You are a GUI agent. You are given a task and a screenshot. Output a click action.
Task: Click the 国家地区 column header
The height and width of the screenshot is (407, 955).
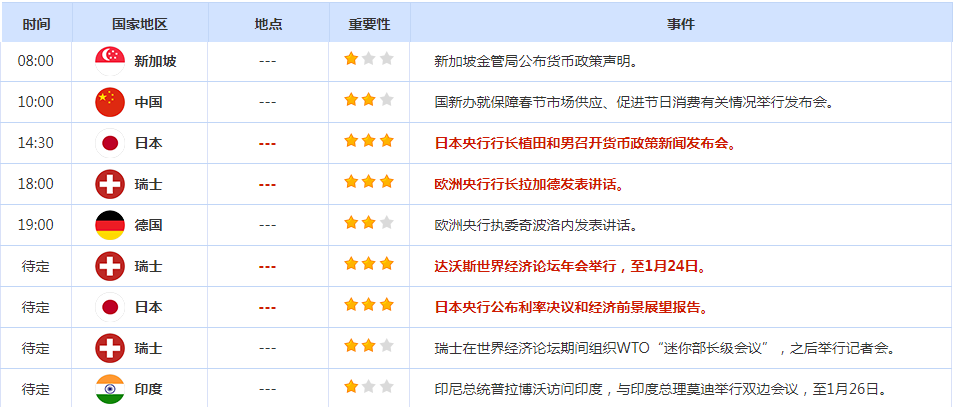(139, 24)
